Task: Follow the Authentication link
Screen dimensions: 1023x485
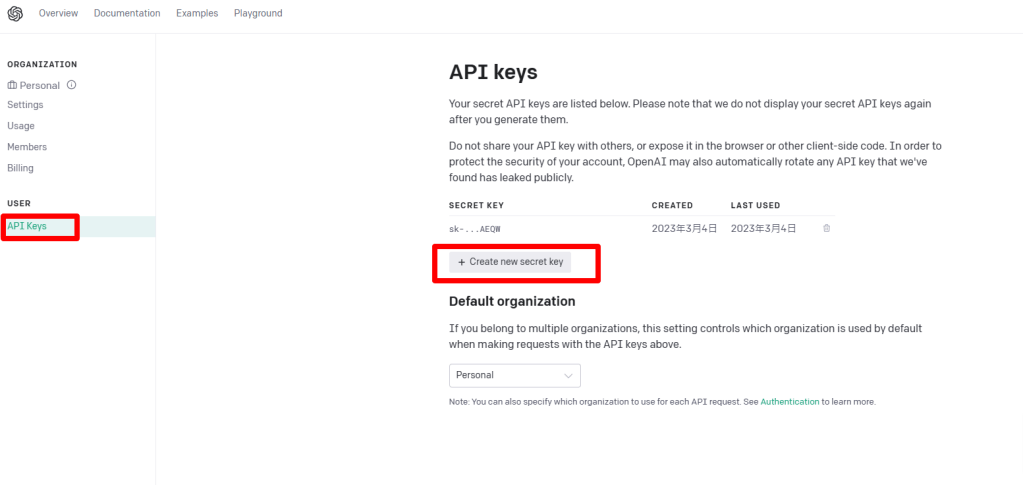Action: pyautogui.click(x=790, y=402)
